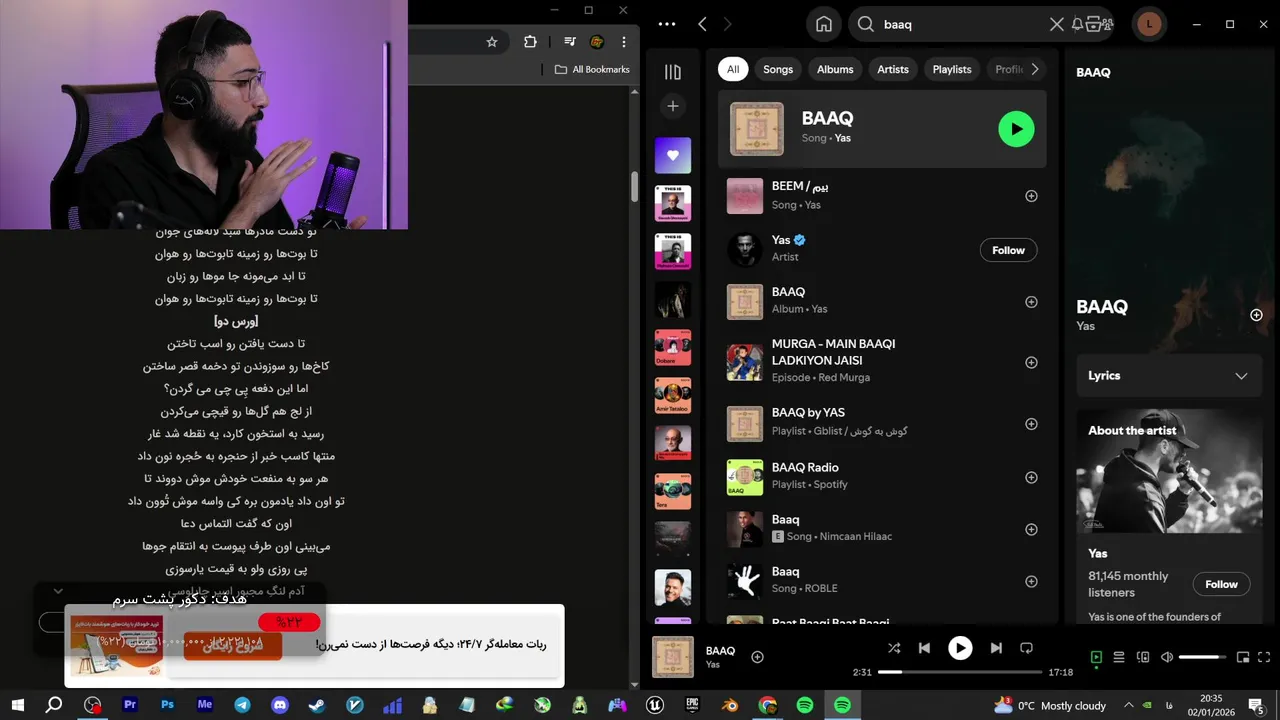Open Discord from the Windows taskbar
Image resolution: width=1280 pixels, height=720 pixels.
click(x=280, y=705)
